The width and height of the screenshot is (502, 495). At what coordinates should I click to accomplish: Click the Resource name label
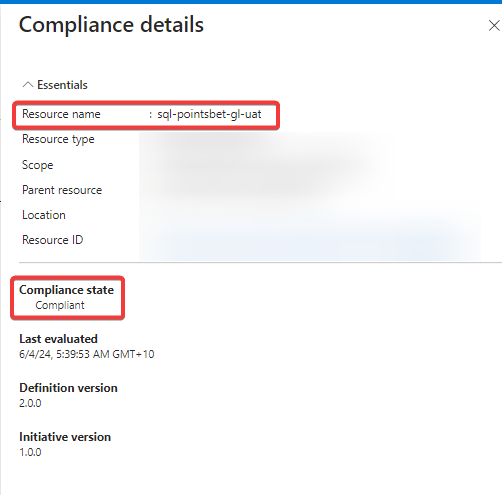[x=61, y=114]
